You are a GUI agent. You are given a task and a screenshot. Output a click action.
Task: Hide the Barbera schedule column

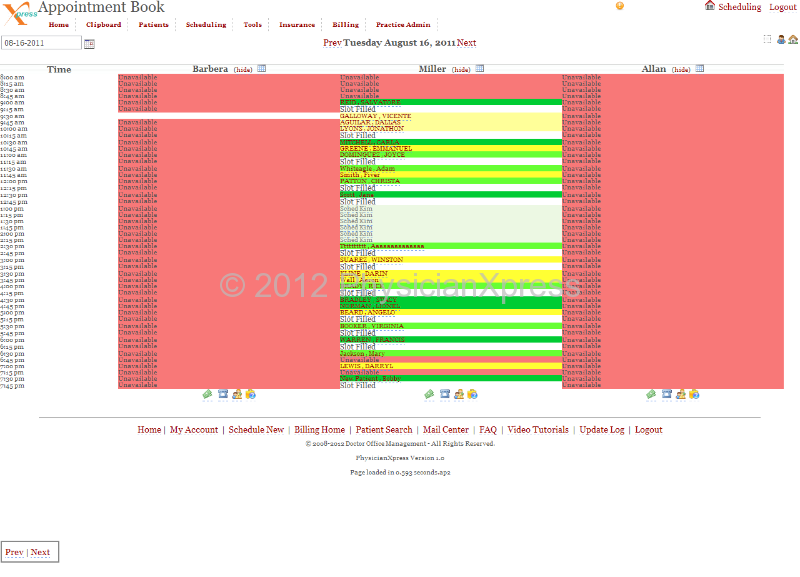243,70
